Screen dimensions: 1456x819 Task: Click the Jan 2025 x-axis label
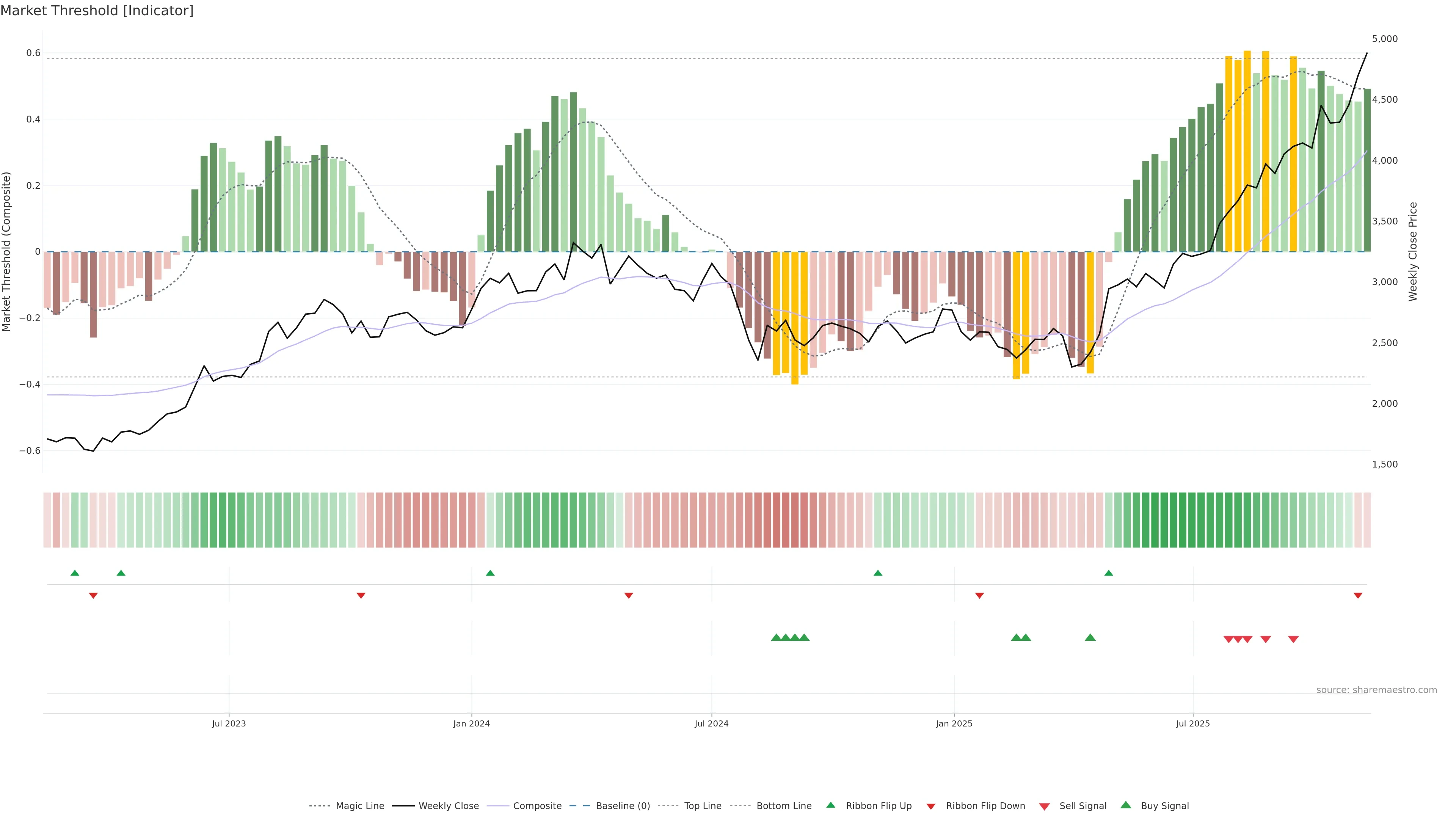[954, 723]
